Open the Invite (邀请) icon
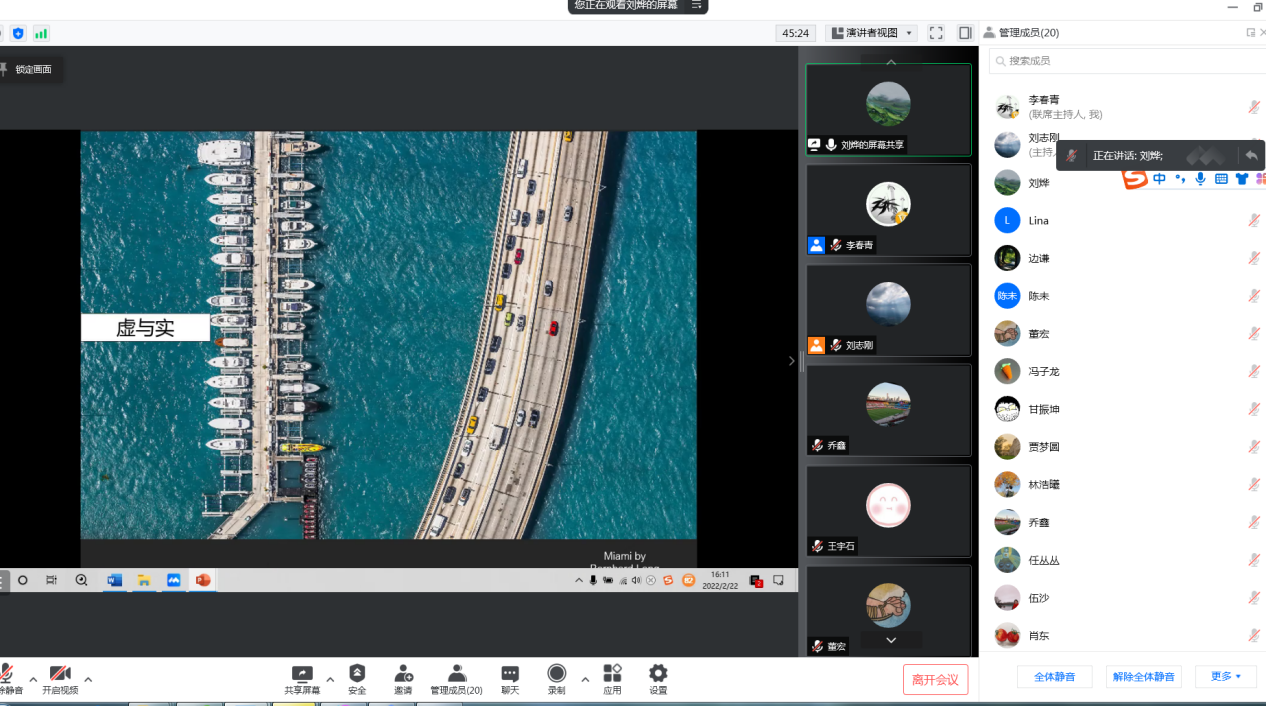The image size is (1266, 706). (403, 678)
